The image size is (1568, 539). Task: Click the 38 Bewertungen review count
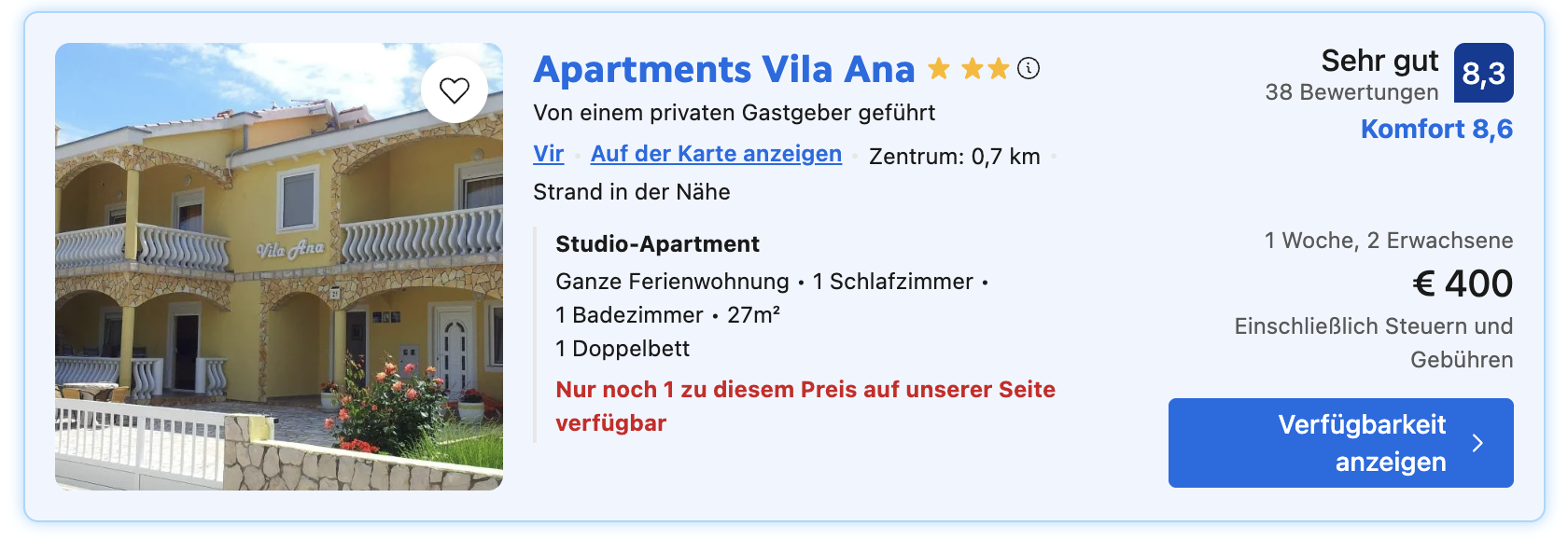[x=1351, y=92]
